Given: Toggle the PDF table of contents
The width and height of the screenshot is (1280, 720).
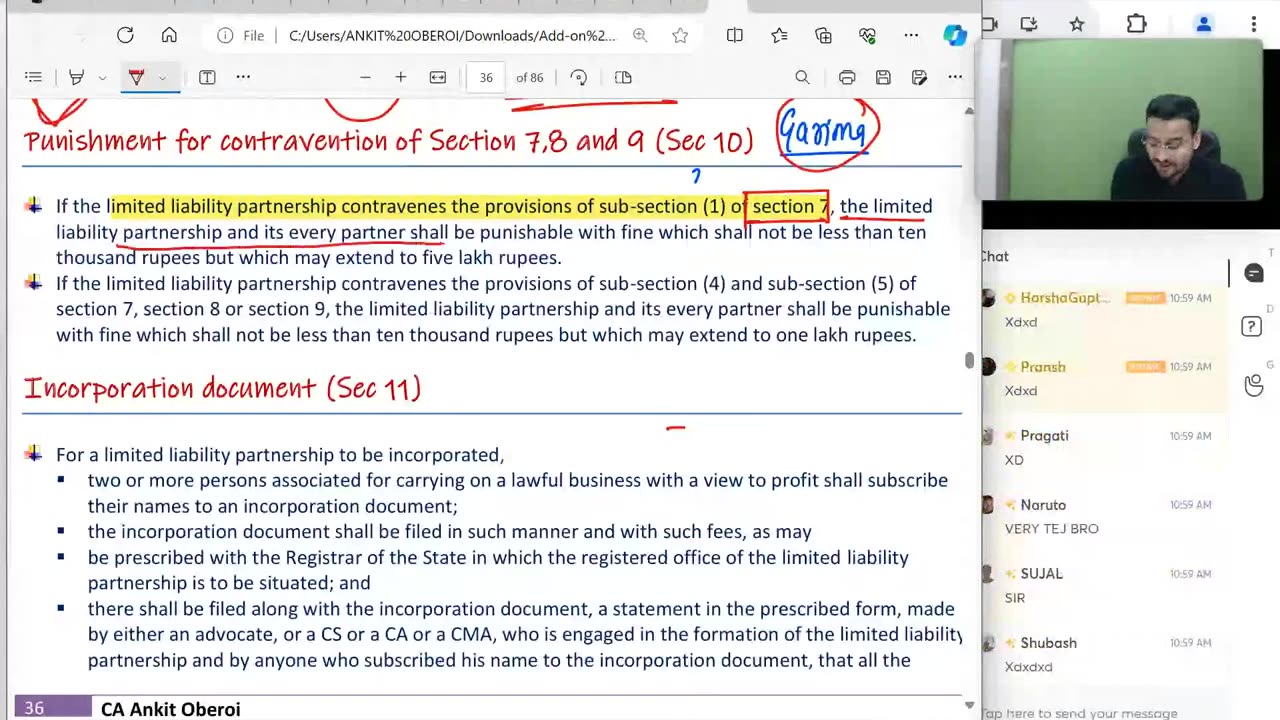Looking at the screenshot, I should click(33, 77).
